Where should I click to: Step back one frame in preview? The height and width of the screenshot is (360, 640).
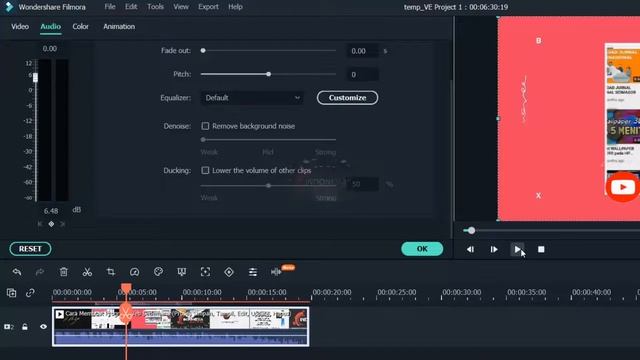coord(470,249)
